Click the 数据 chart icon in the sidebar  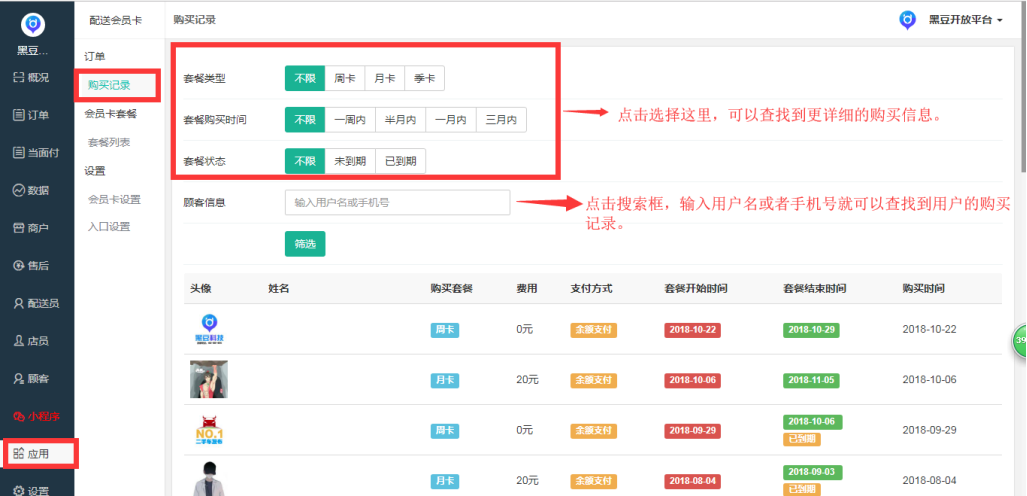[18, 190]
